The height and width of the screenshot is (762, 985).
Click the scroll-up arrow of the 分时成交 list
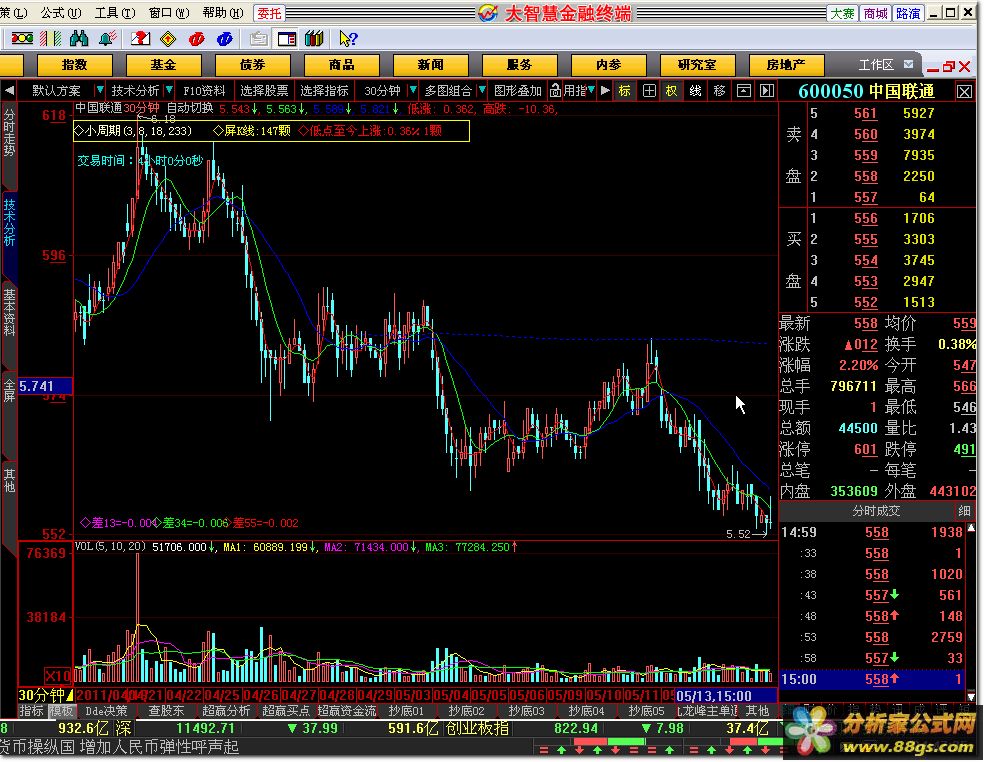(971, 528)
